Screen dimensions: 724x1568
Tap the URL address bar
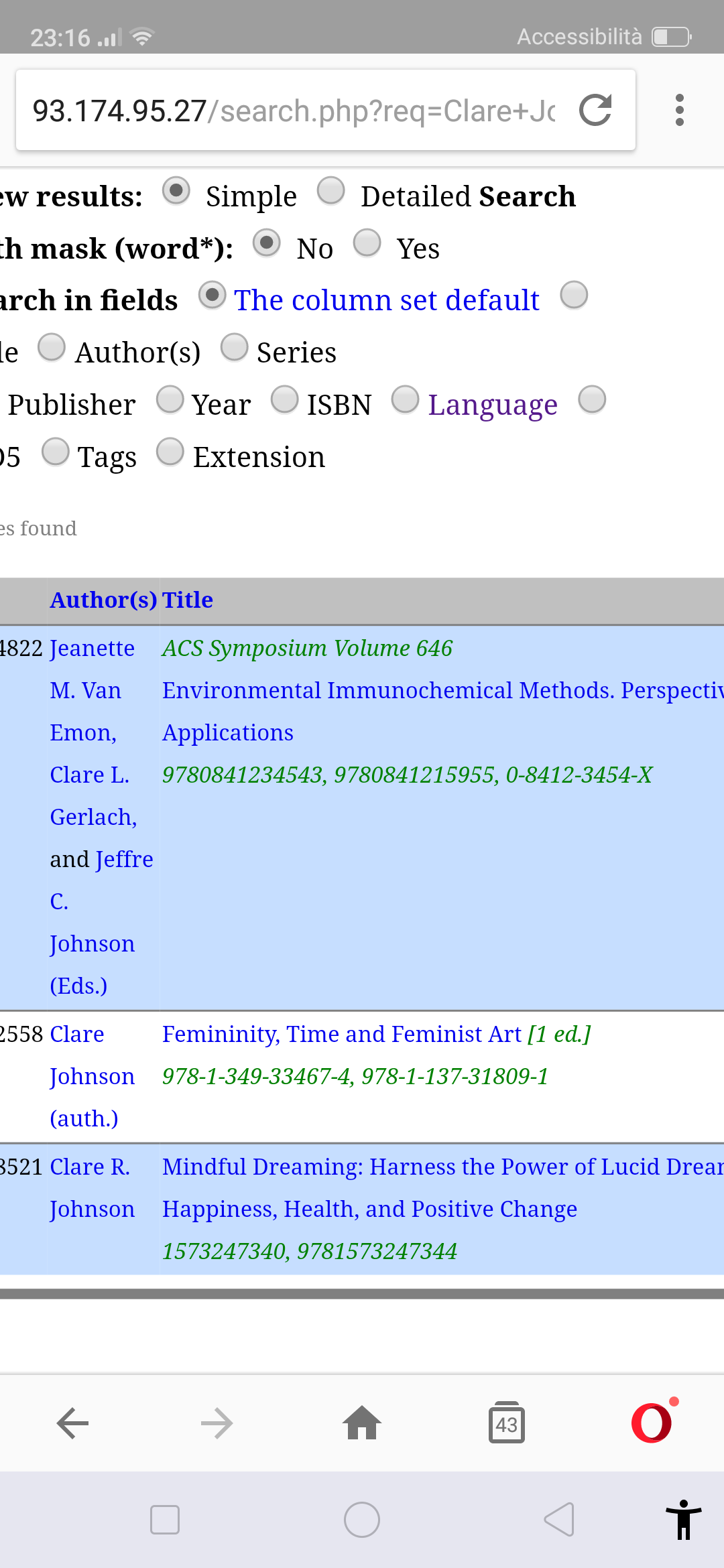294,111
